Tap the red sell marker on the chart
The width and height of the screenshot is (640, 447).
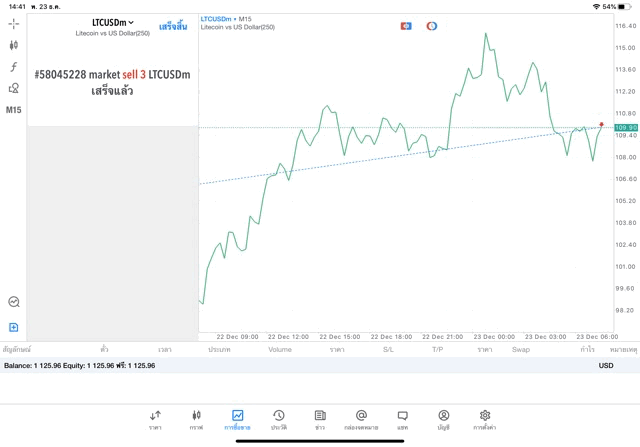(601, 124)
